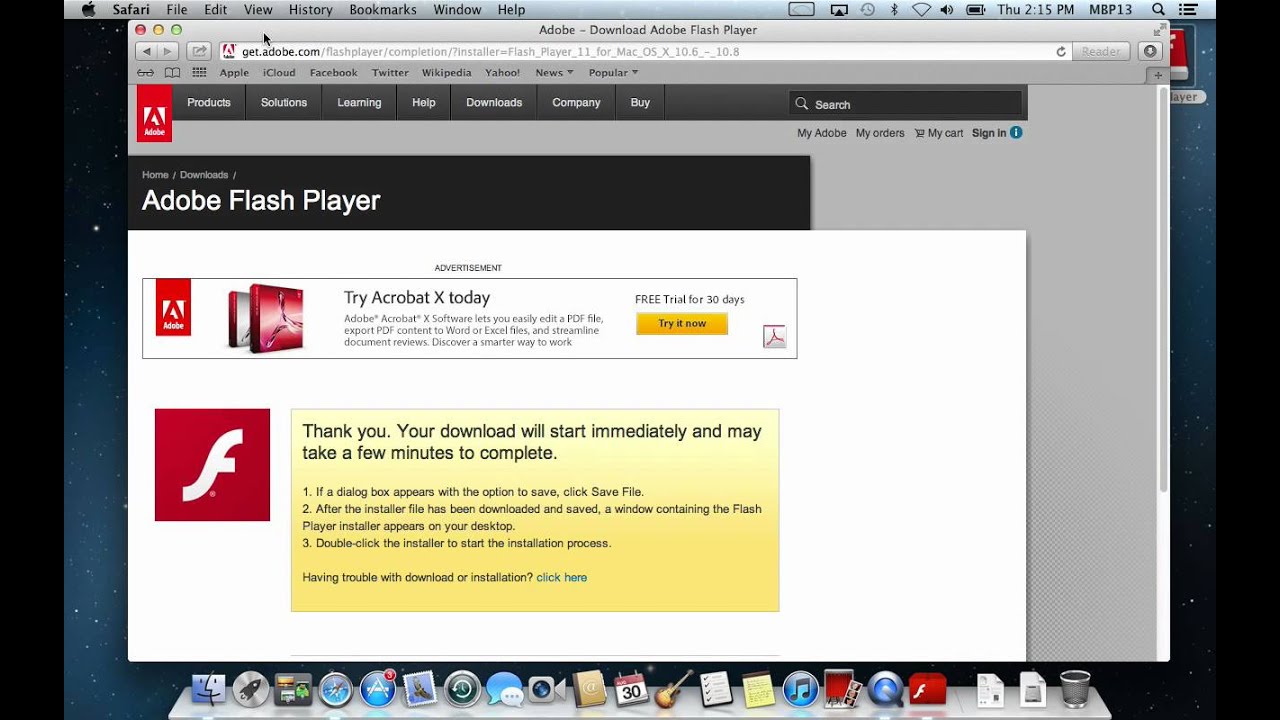Click the Safari back arrow button
Screen dimensions: 1280x720
(147, 51)
